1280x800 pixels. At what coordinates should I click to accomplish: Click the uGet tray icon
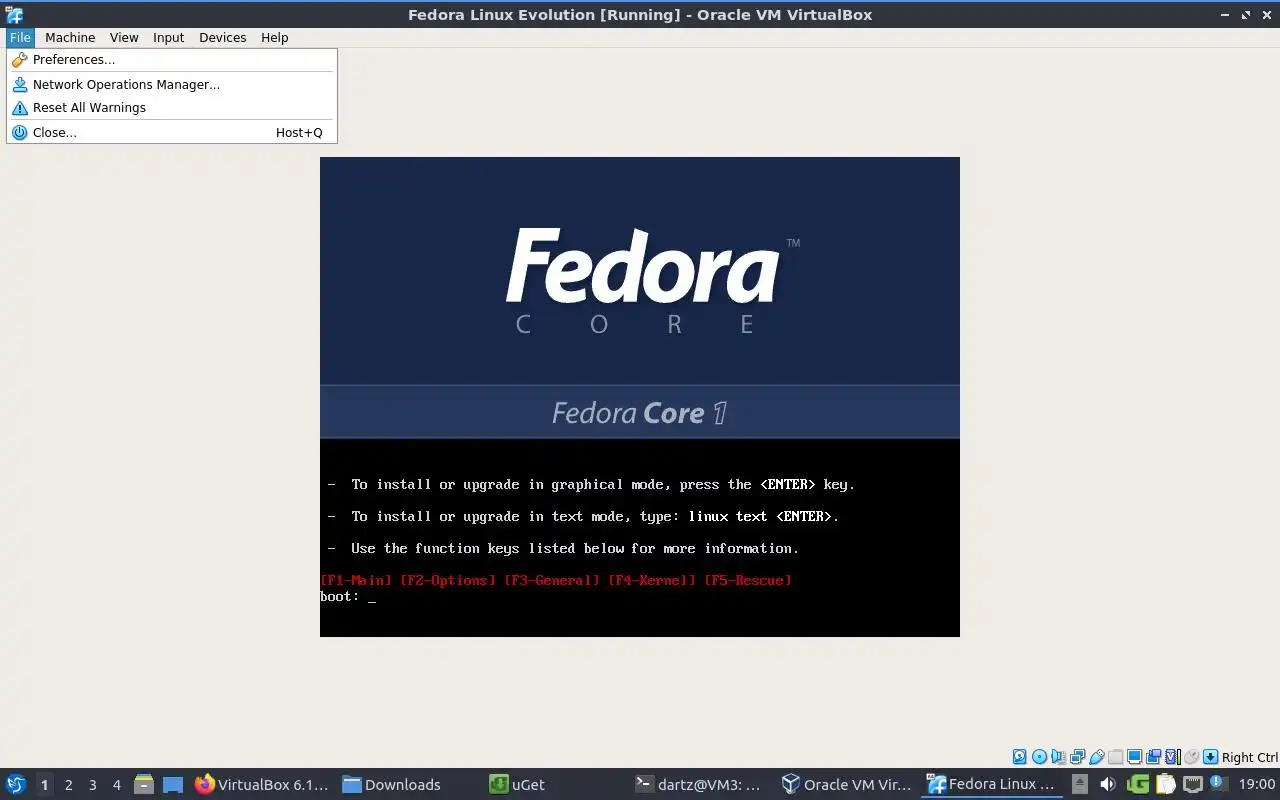(1138, 784)
